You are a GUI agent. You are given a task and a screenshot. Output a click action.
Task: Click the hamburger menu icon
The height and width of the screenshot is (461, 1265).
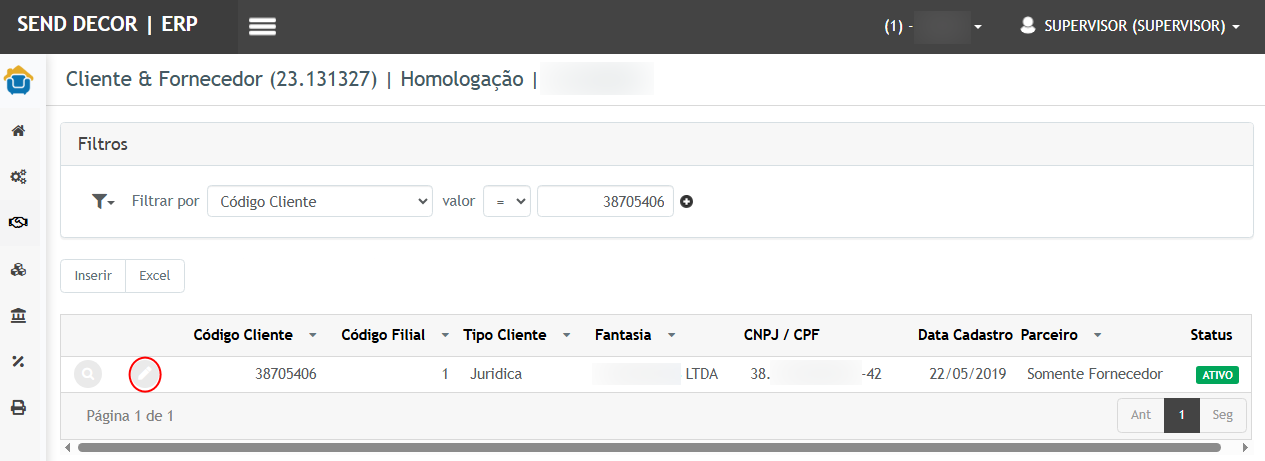[x=262, y=27]
